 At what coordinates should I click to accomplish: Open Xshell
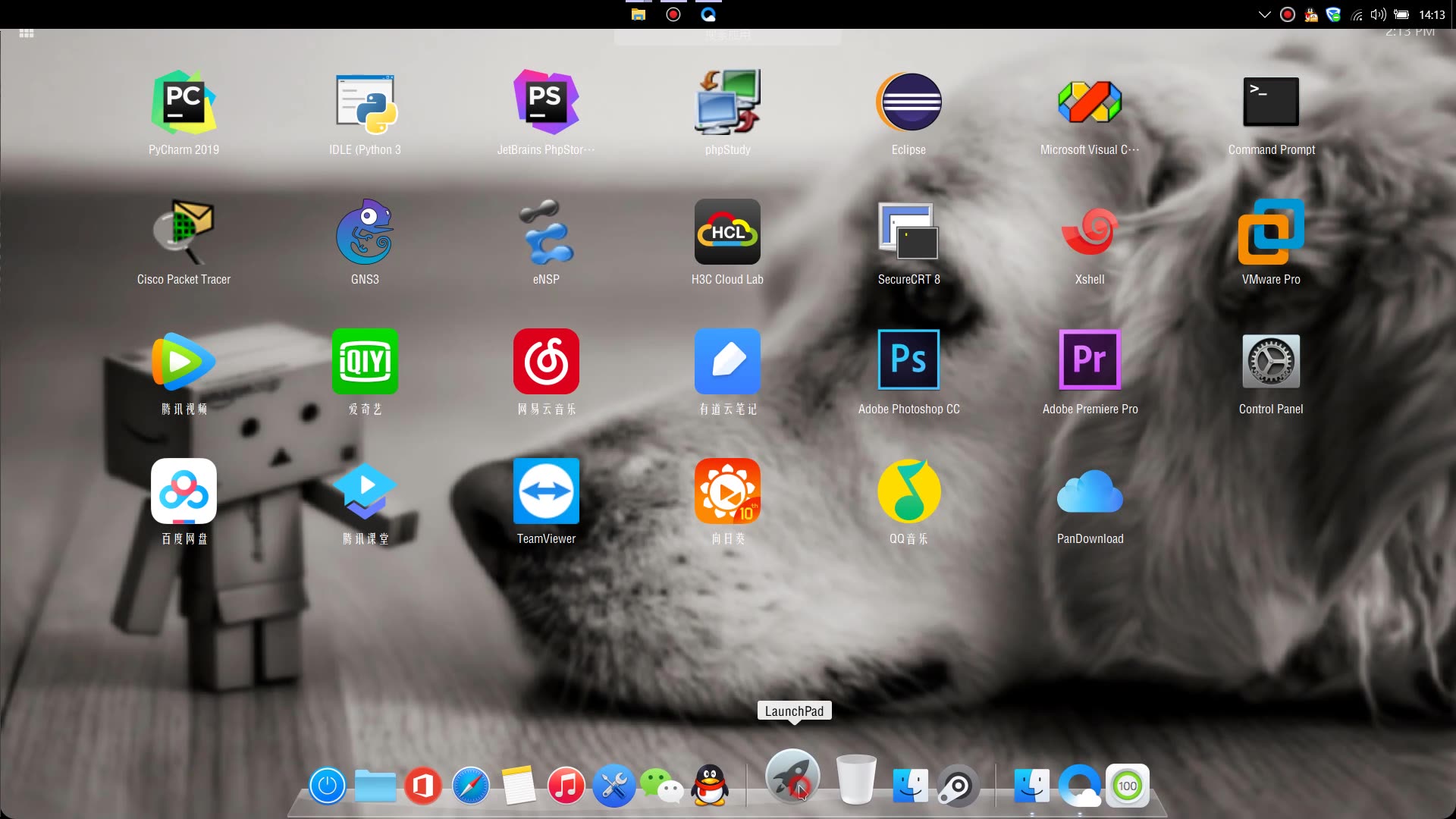pyautogui.click(x=1090, y=232)
